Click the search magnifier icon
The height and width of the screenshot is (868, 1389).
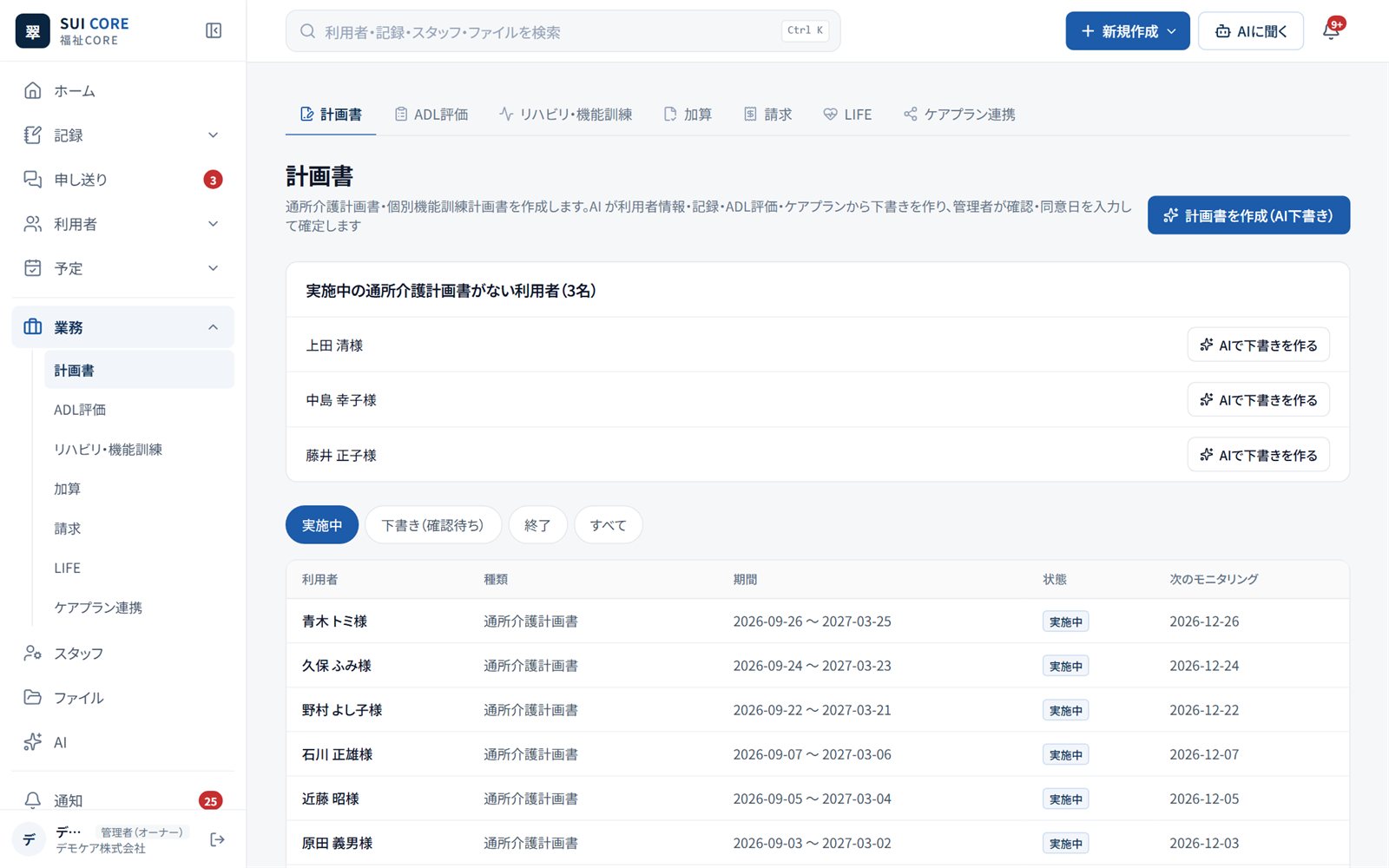click(x=307, y=31)
